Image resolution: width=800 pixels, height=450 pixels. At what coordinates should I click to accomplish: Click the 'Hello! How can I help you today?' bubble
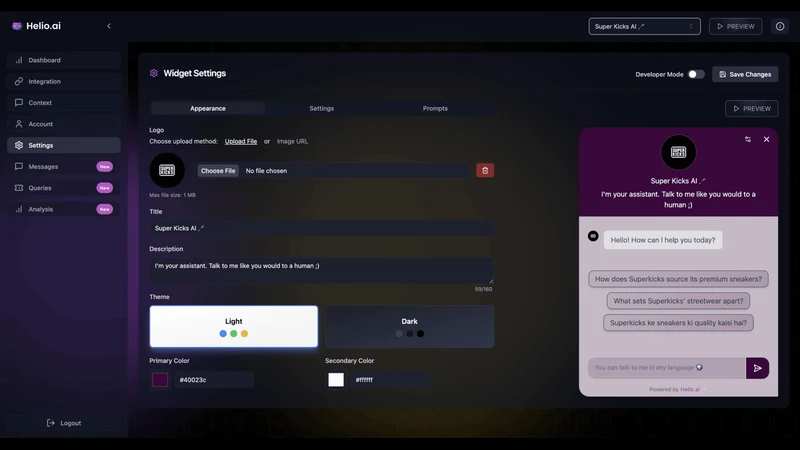(663, 240)
